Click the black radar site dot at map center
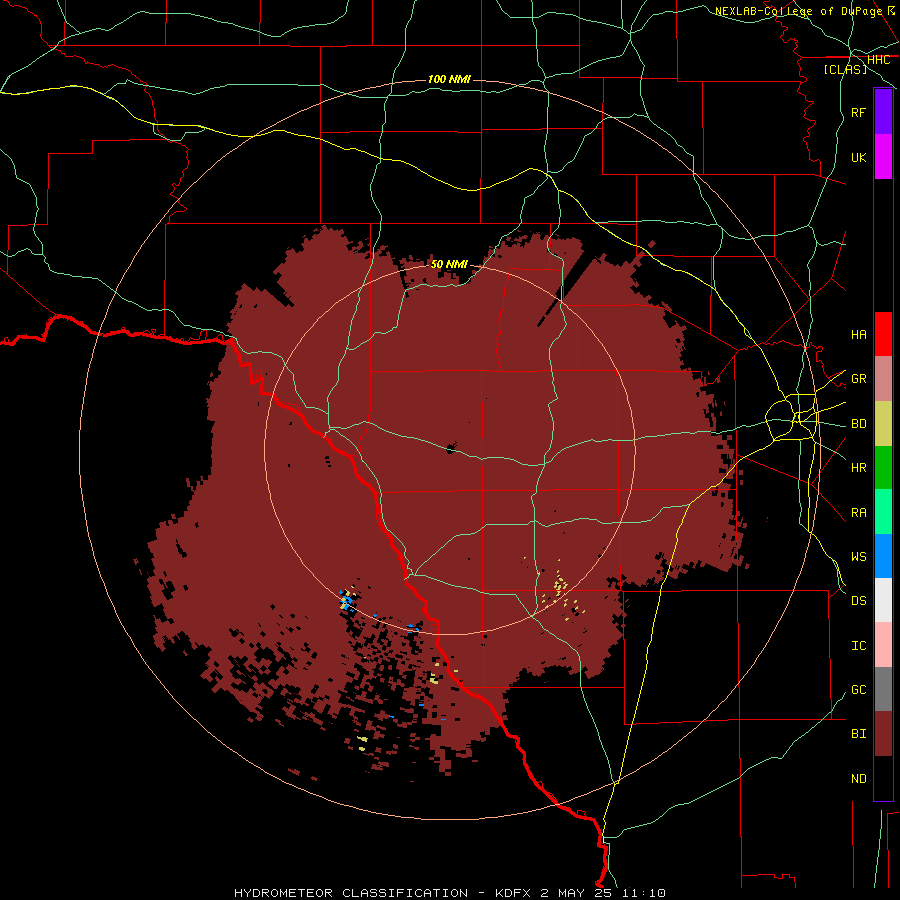This screenshot has width=900, height=900. [x=451, y=448]
